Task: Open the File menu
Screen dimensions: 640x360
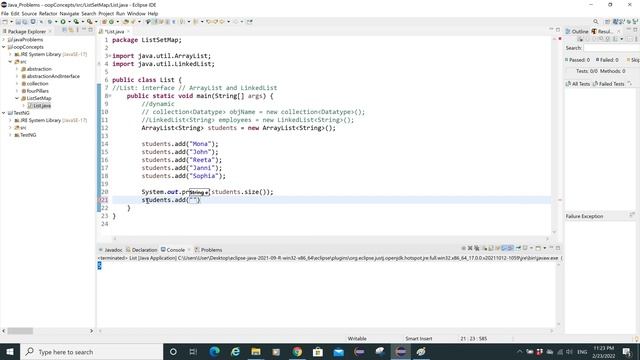Action: 5,13
